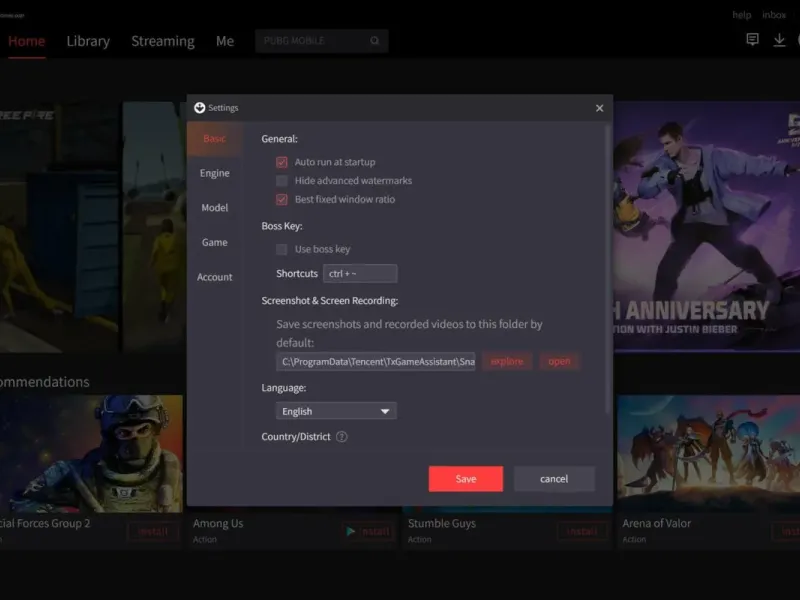Open the Game settings tab

[214, 242]
